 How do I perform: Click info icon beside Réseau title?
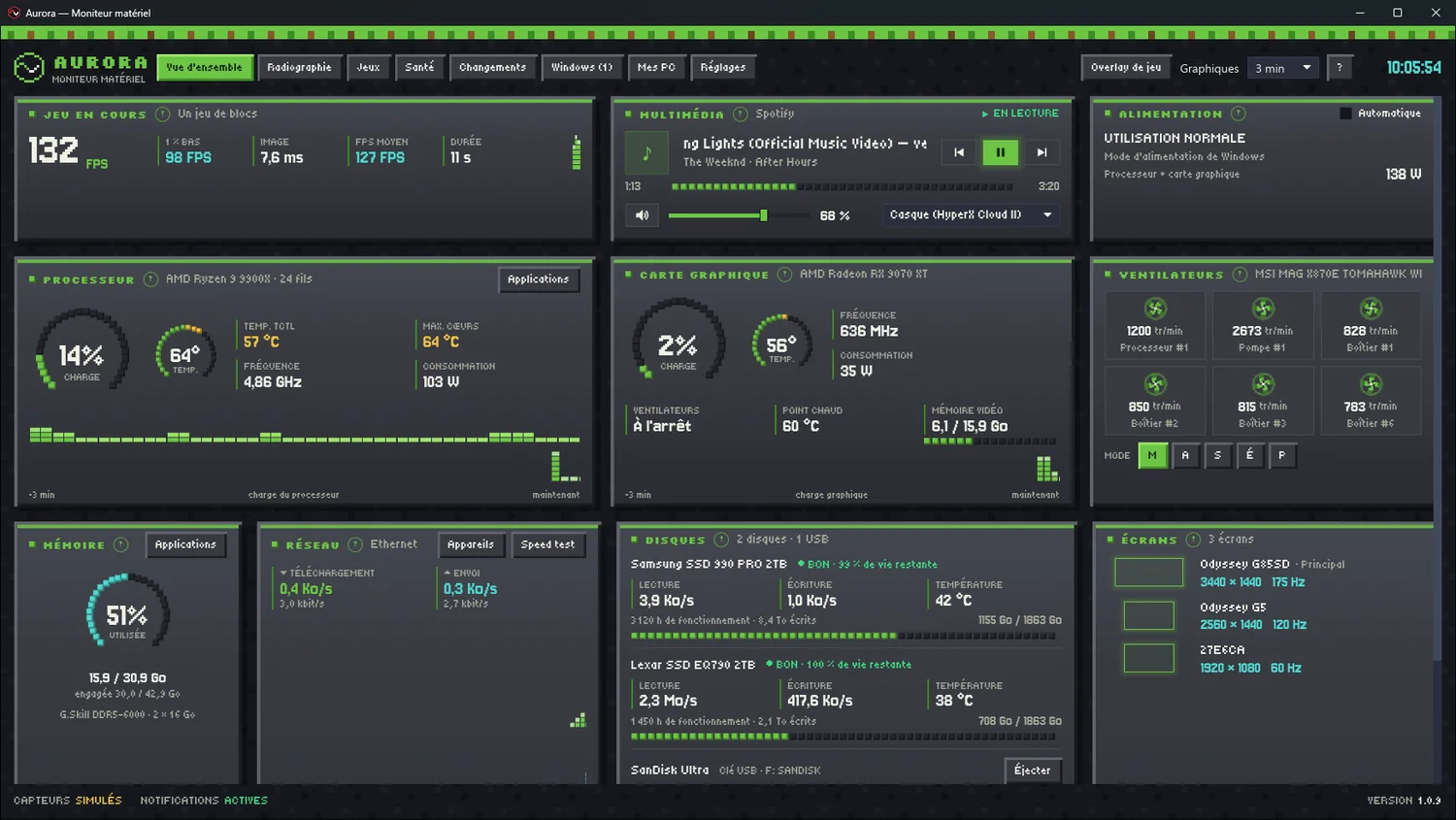pos(355,544)
